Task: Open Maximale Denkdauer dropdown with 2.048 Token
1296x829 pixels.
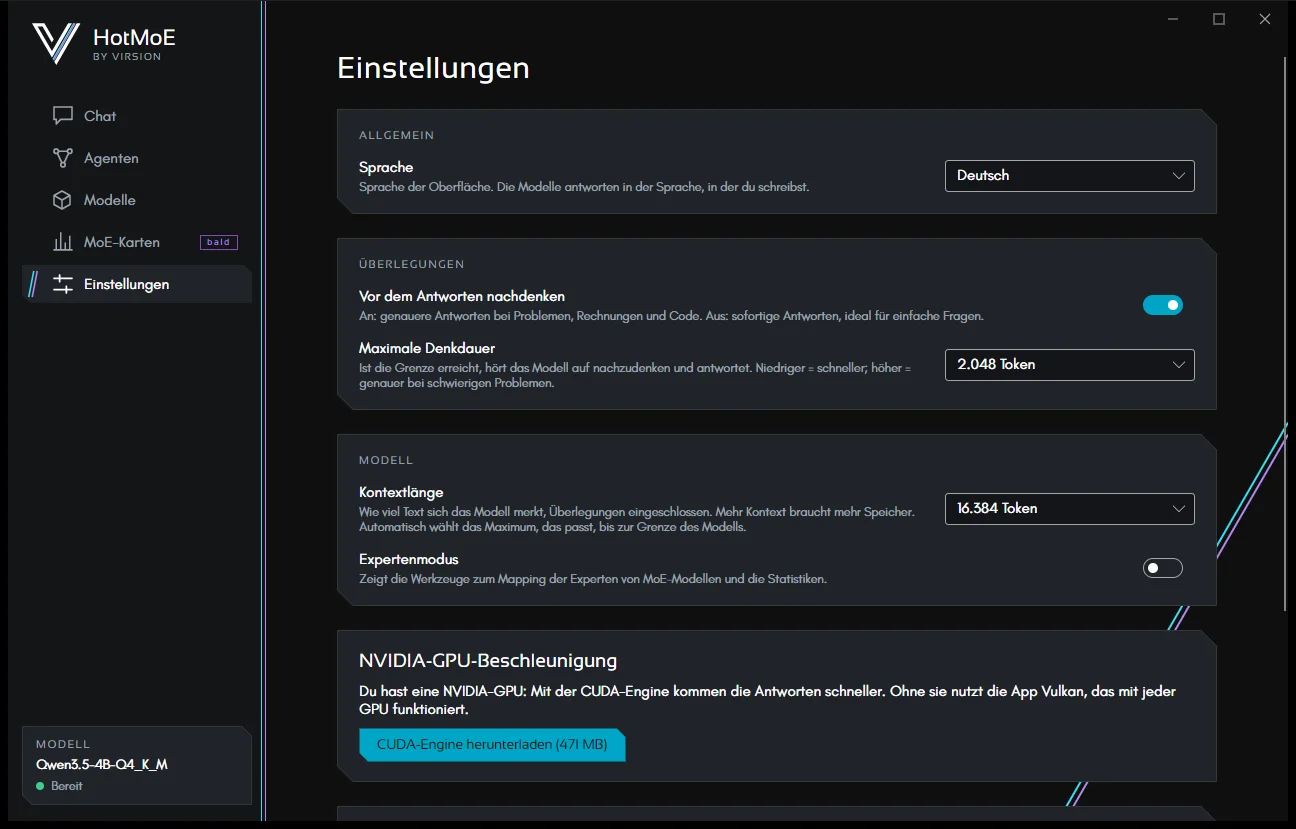Action: (1070, 364)
